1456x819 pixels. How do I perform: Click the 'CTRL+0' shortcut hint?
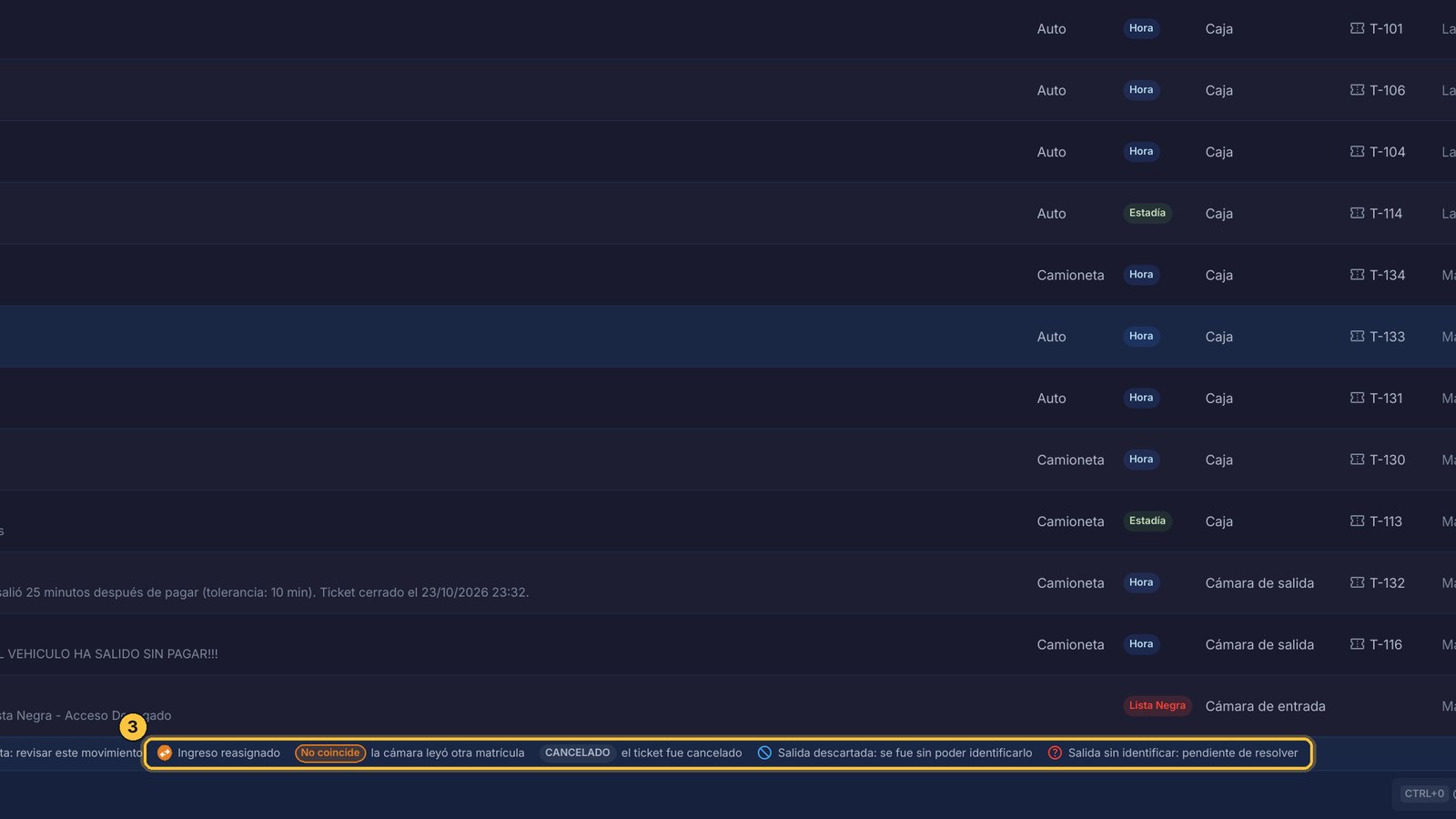pyautogui.click(x=1424, y=794)
